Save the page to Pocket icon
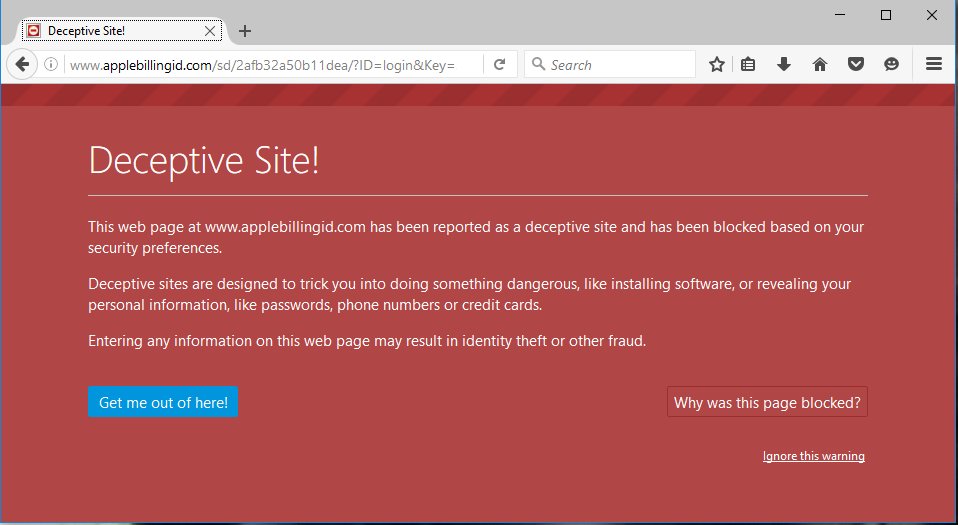 (x=856, y=64)
